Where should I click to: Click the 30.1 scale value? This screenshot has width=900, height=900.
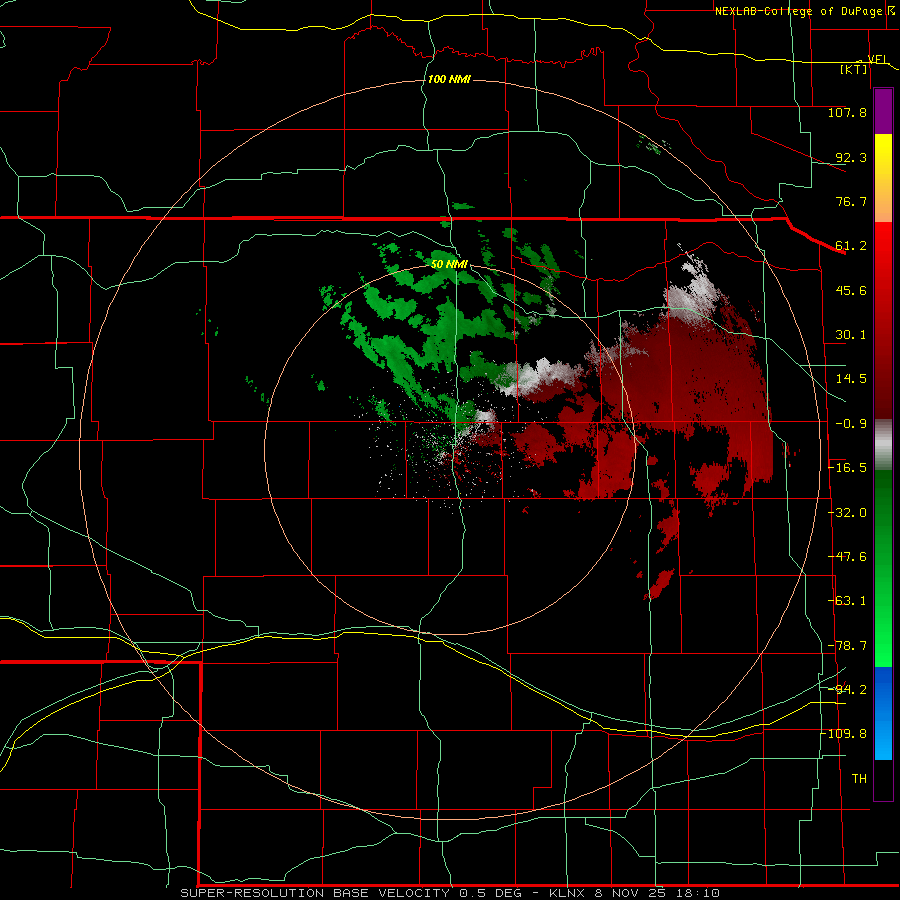tap(851, 335)
